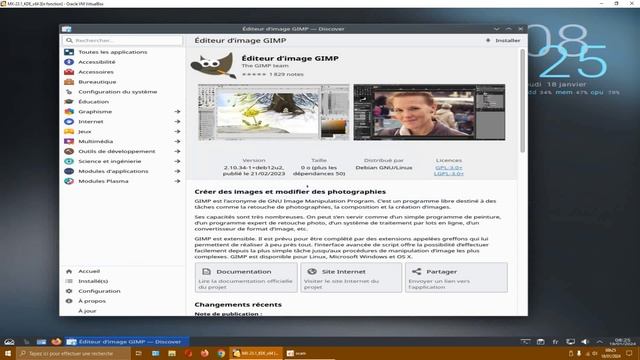
Task: Open the KDE clipboard tray icon
Action: click(540, 342)
